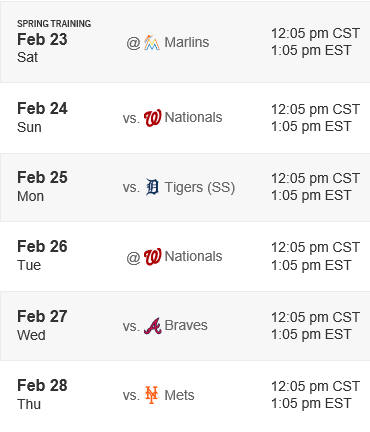Select the Feb 25 Mon date

42,187
